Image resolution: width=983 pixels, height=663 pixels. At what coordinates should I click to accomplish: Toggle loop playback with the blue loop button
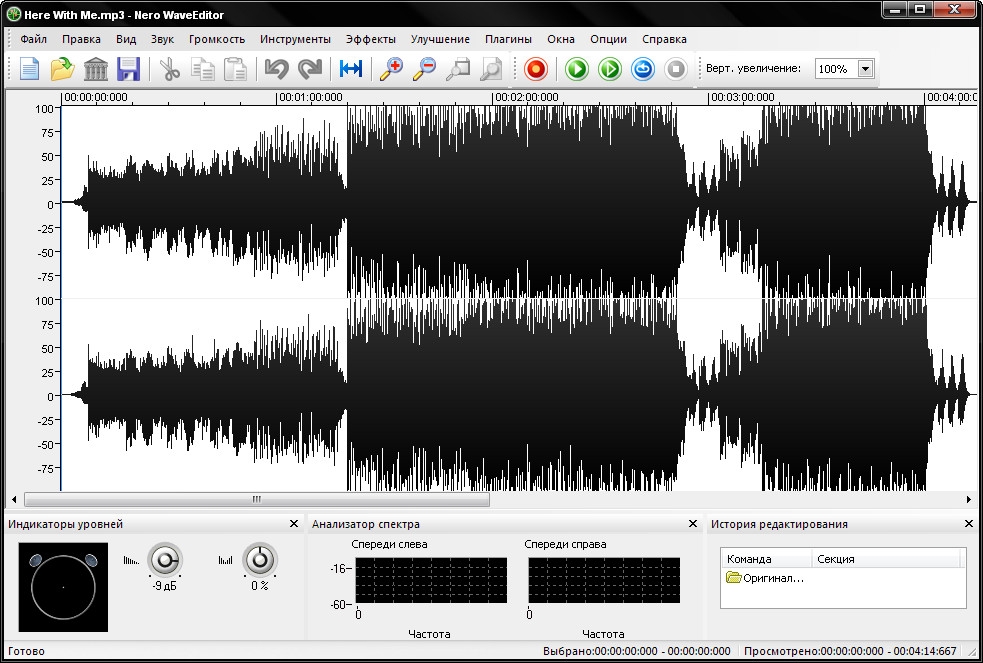click(x=643, y=69)
